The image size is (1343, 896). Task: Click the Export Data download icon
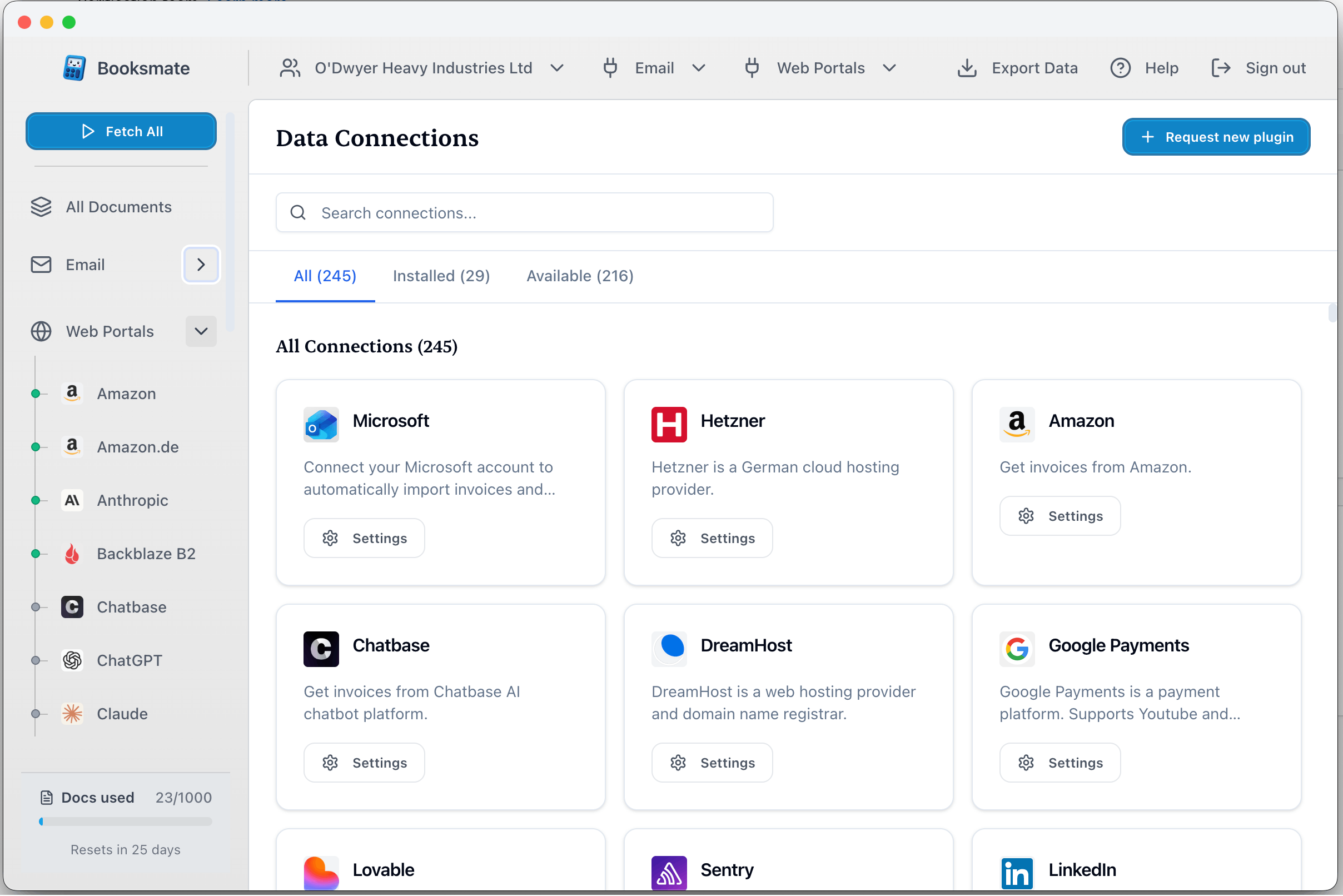(x=967, y=68)
